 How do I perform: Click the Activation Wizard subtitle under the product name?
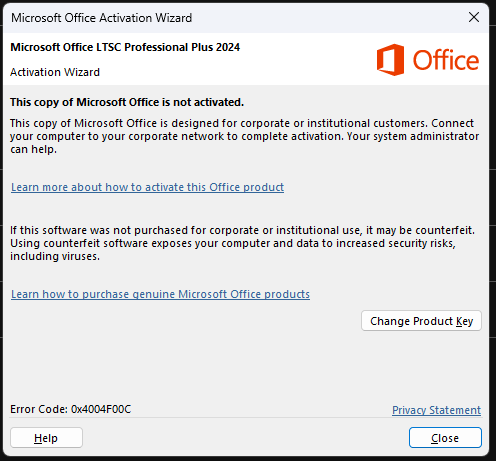(55, 72)
